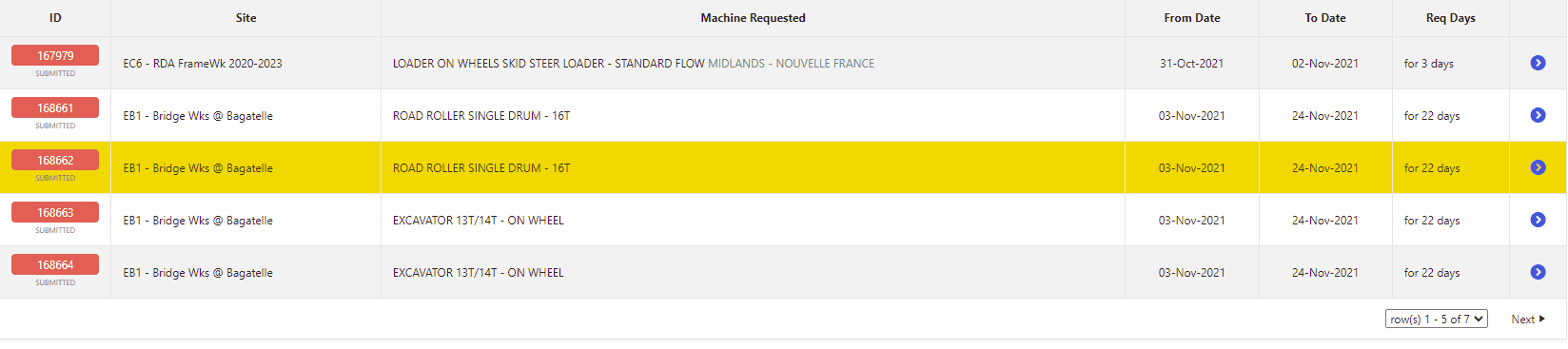
Task: Click the 168663 ID badge
Action: 55,213
